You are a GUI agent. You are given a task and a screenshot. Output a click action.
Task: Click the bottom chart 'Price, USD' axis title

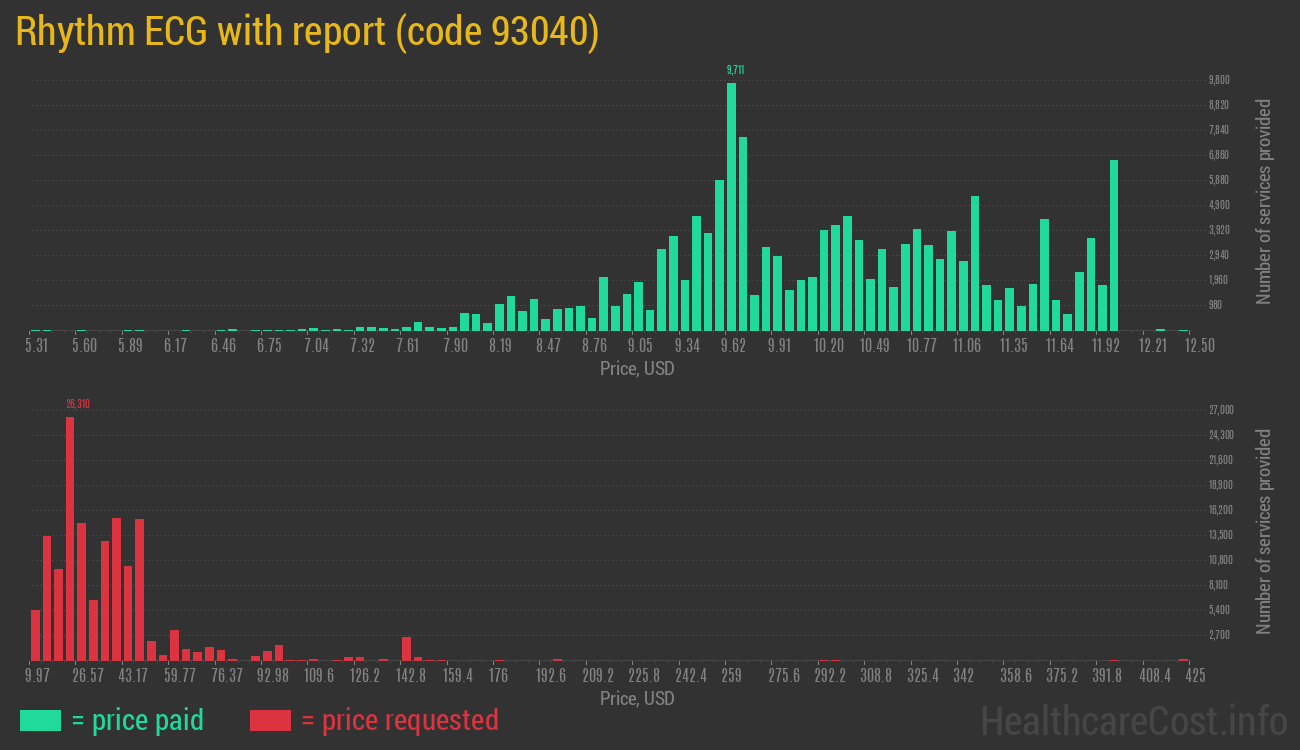click(x=637, y=698)
